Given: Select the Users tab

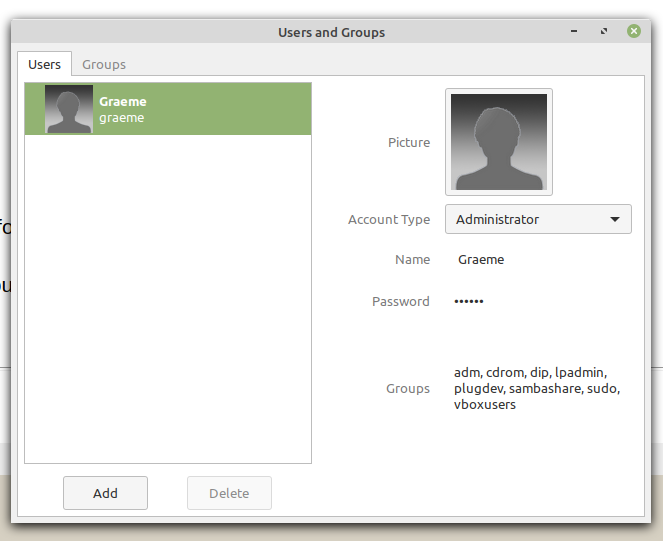Looking at the screenshot, I should [x=45, y=64].
